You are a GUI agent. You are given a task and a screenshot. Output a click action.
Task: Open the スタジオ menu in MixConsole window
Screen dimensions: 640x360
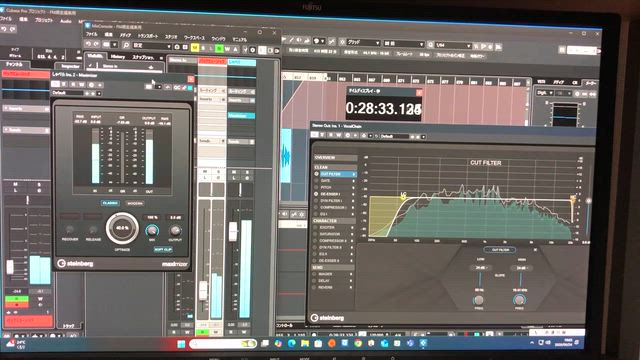pyautogui.click(x=171, y=37)
